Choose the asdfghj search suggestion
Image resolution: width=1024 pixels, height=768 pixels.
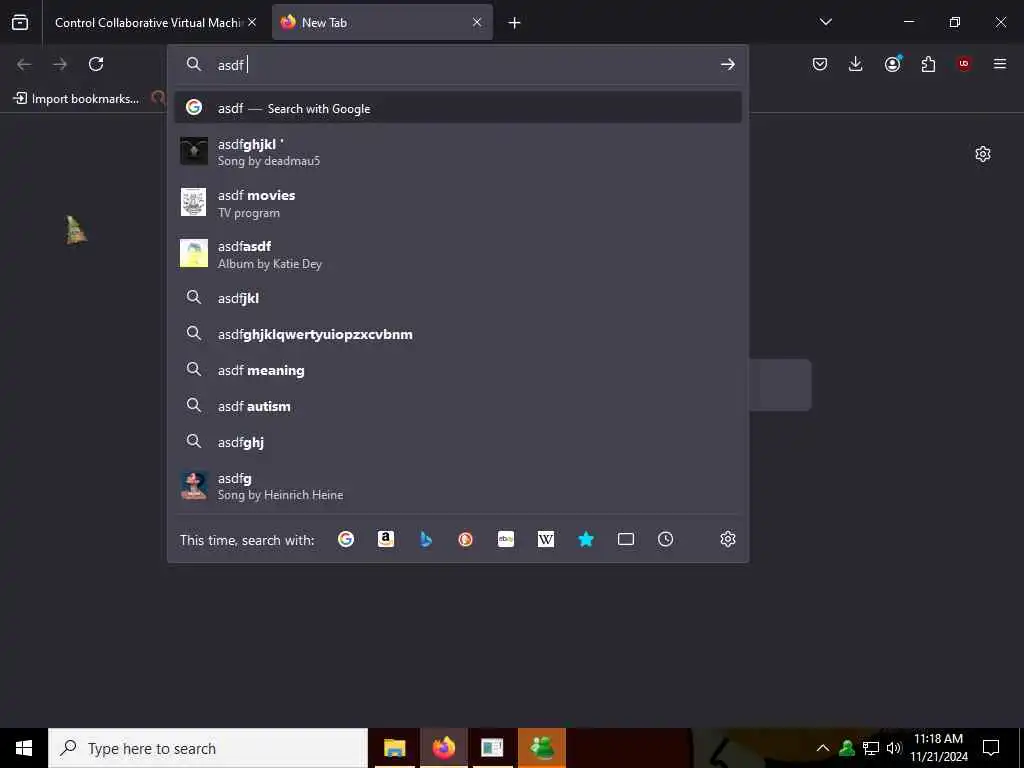pyautogui.click(x=458, y=442)
